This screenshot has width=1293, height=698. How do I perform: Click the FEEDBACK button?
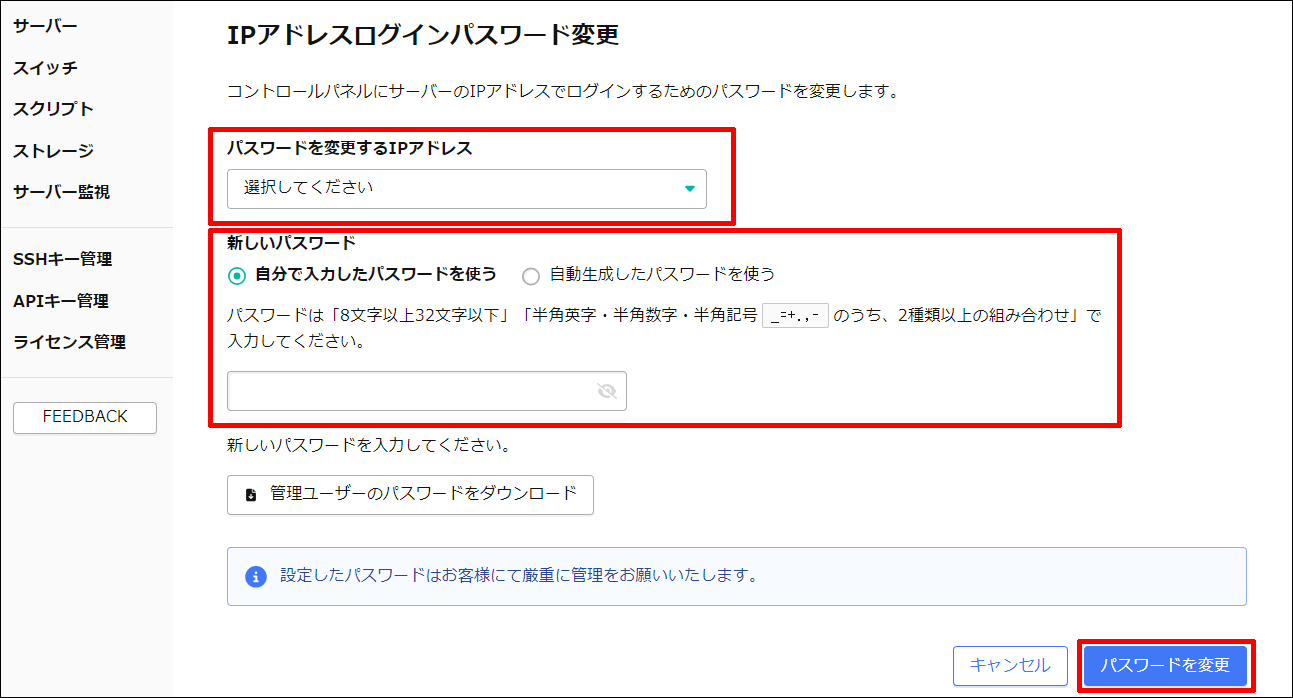84,417
